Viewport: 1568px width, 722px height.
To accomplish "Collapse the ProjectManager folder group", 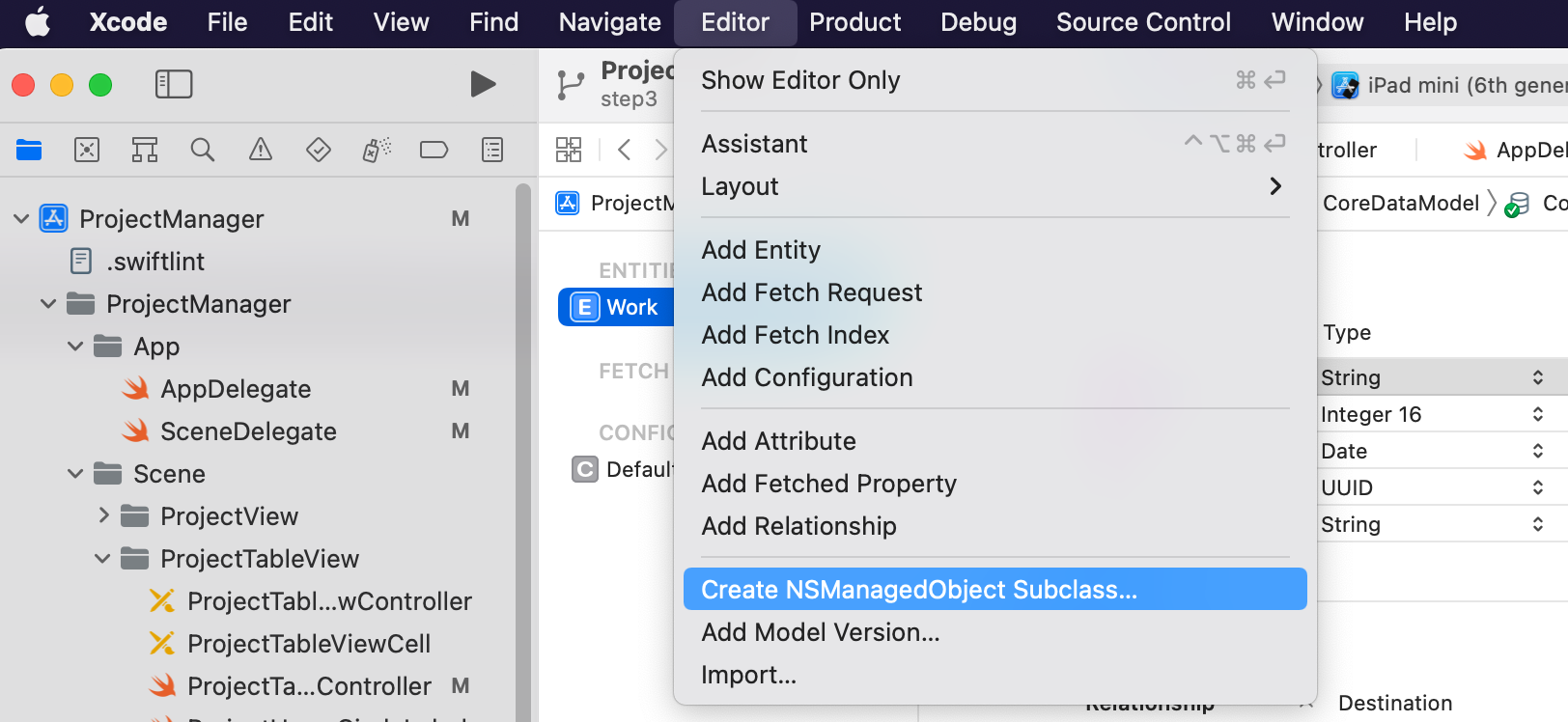I will [48, 304].
